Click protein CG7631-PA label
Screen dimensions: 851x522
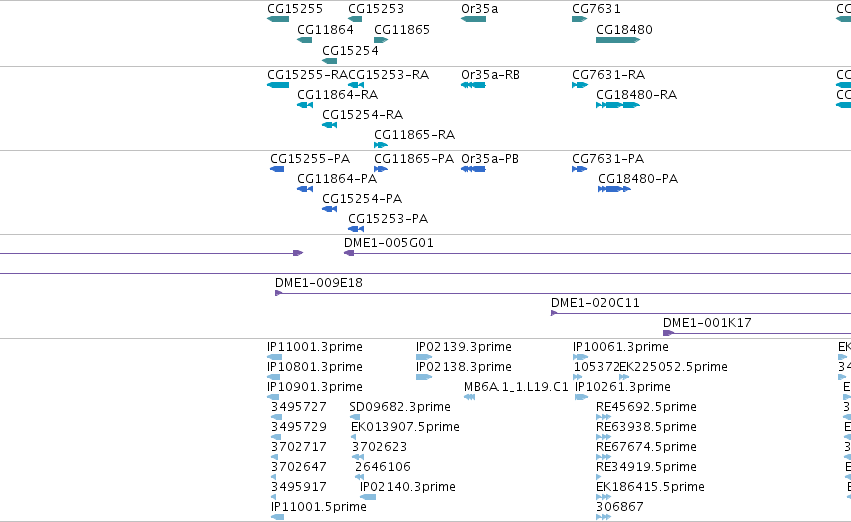click(608, 159)
